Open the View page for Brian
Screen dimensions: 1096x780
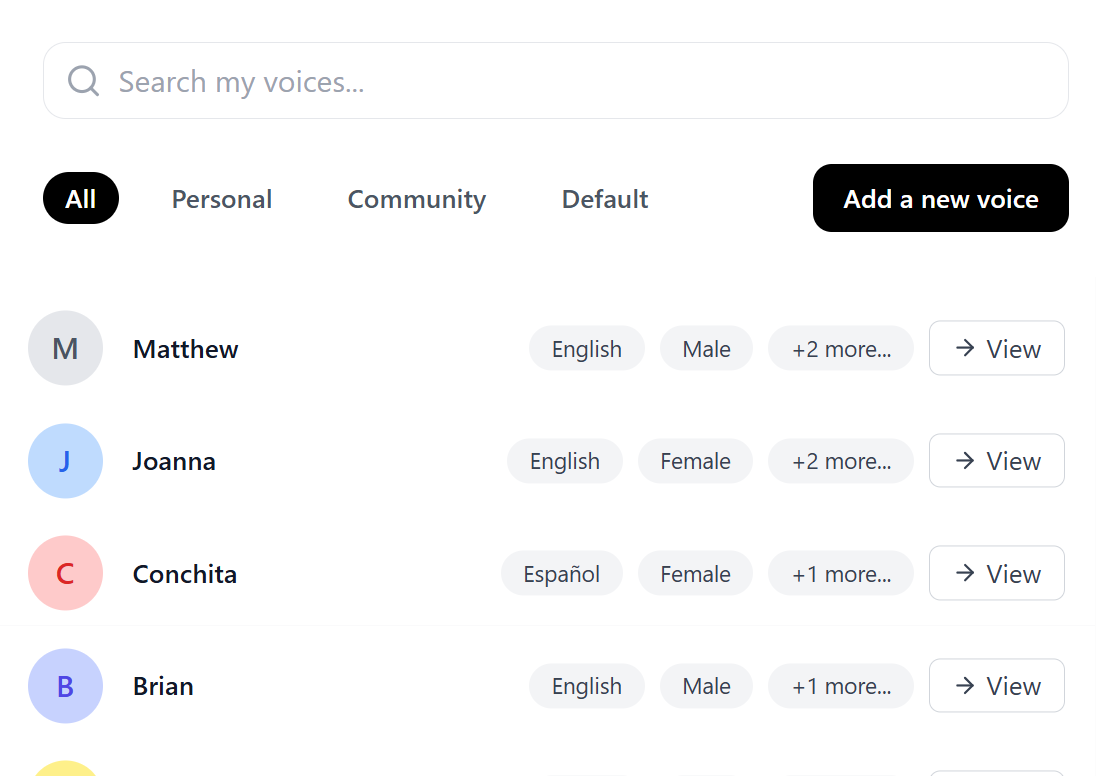pyautogui.click(x=996, y=686)
